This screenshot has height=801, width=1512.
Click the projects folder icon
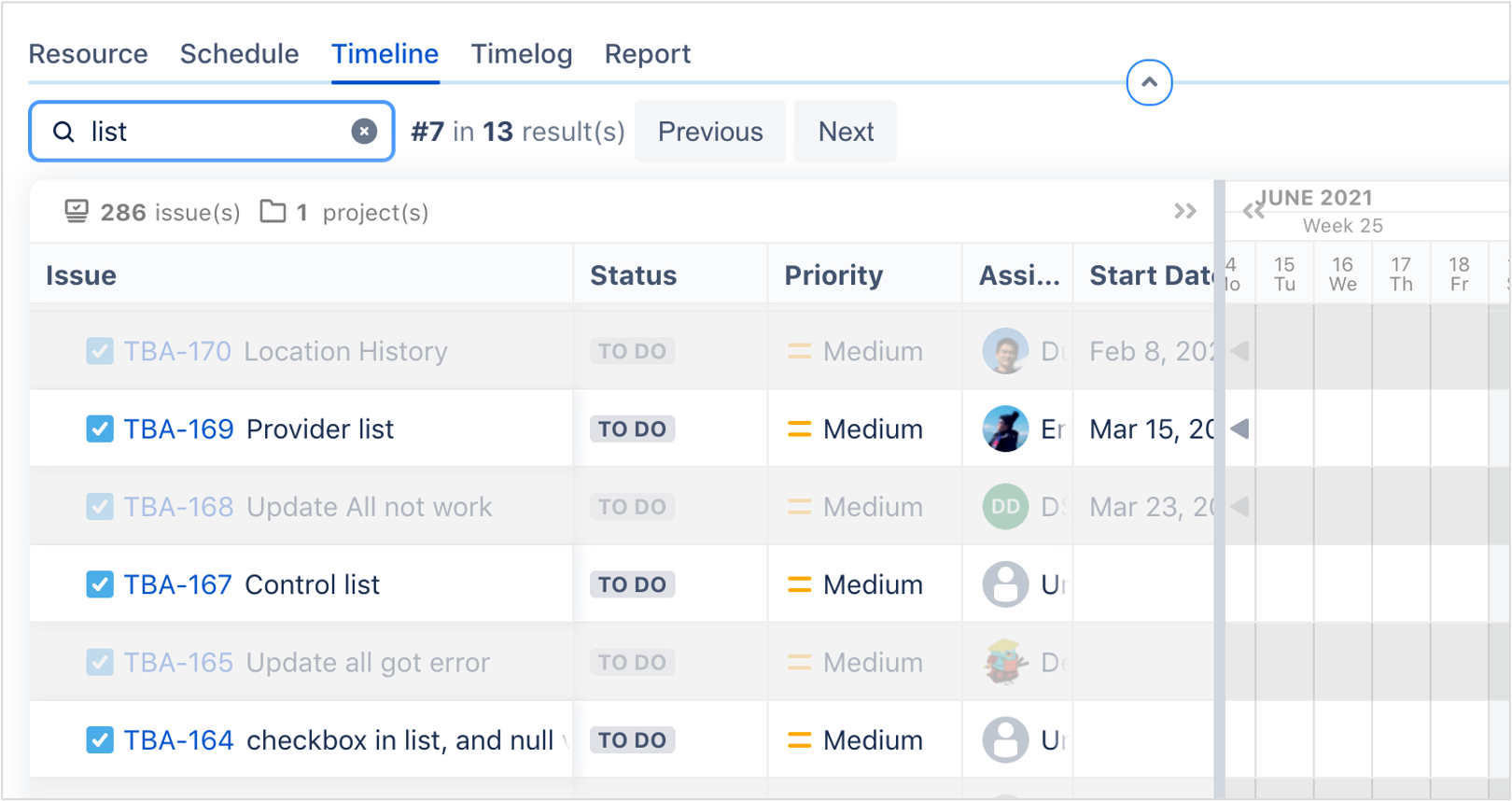(x=273, y=212)
